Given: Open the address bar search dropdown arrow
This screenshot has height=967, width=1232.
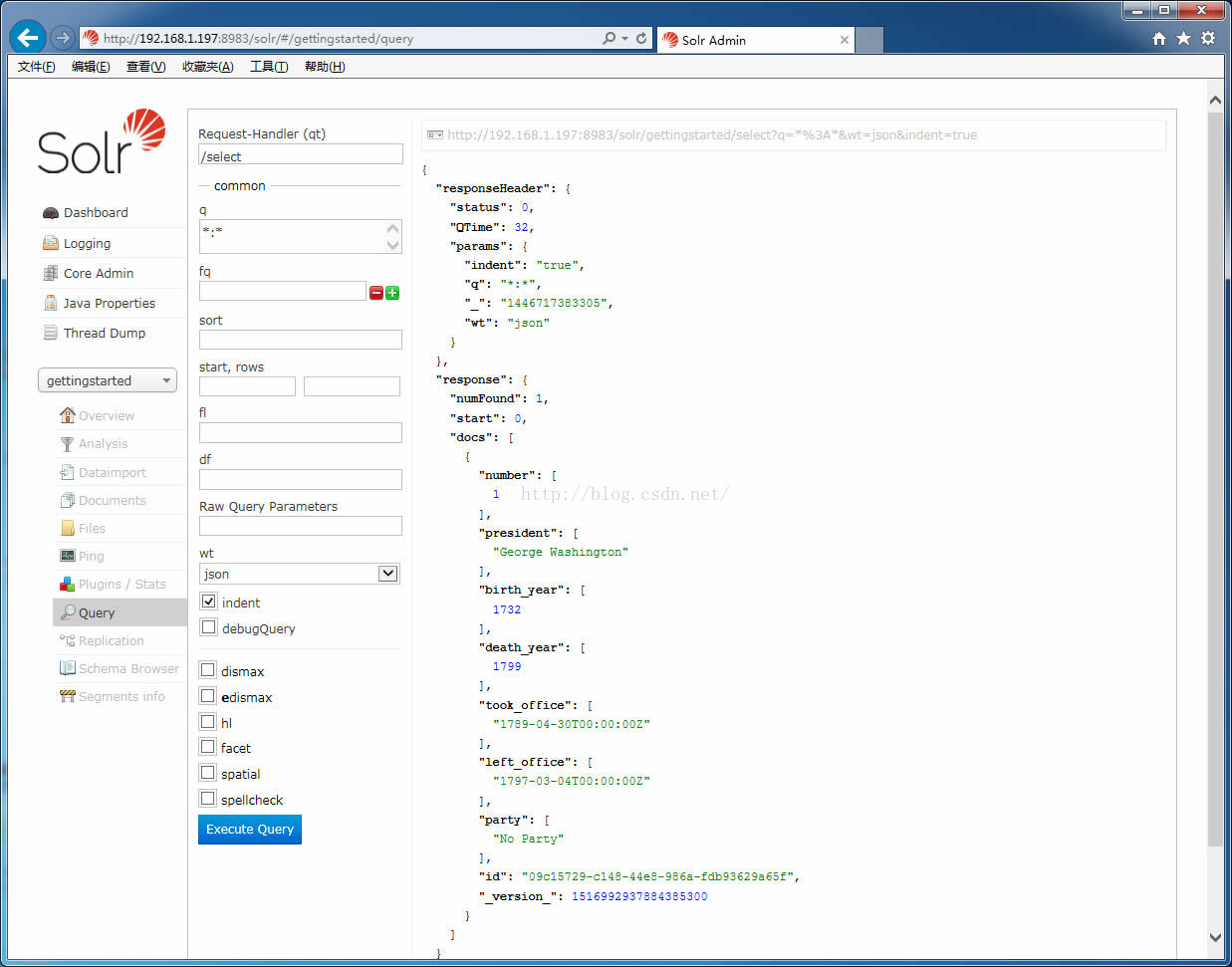Looking at the screenshot, I should (x=624, y=38).
